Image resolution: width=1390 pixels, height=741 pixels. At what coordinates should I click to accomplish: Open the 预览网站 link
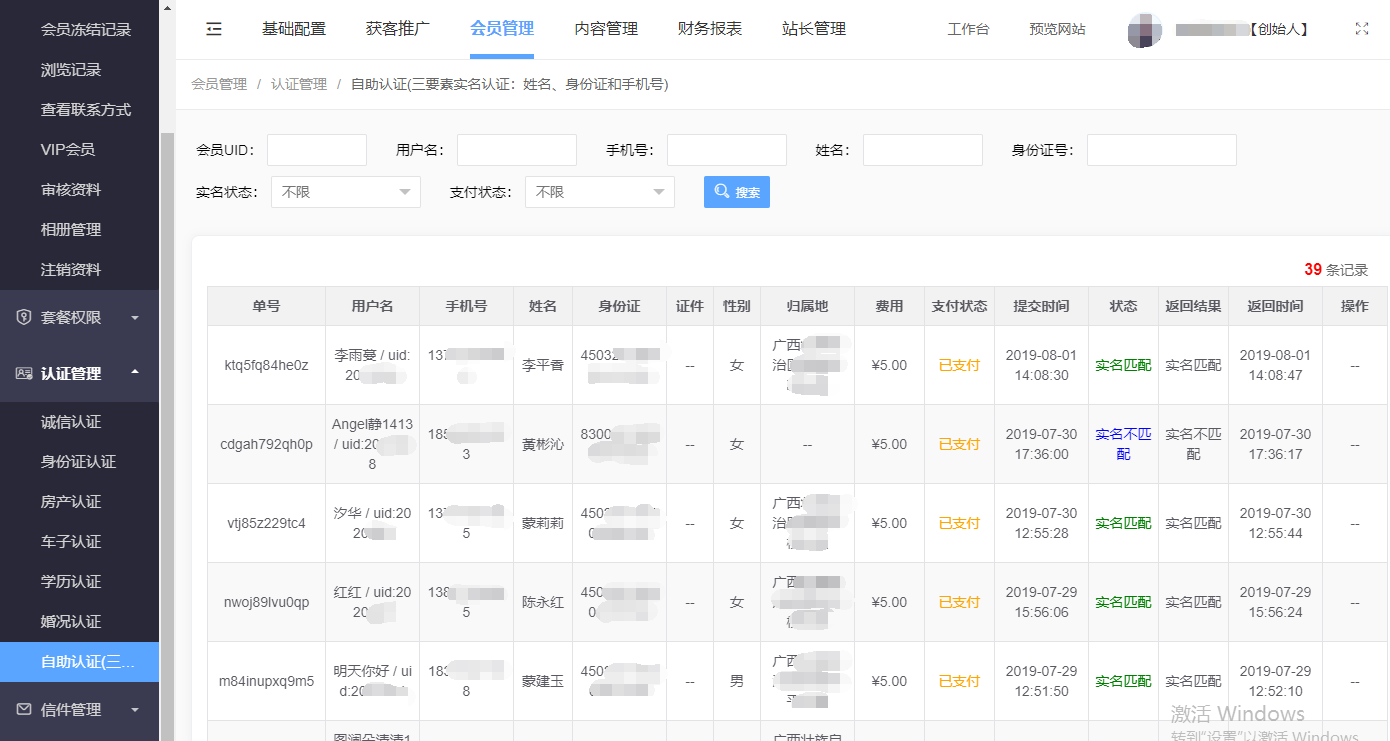(x=1057, y=29)
